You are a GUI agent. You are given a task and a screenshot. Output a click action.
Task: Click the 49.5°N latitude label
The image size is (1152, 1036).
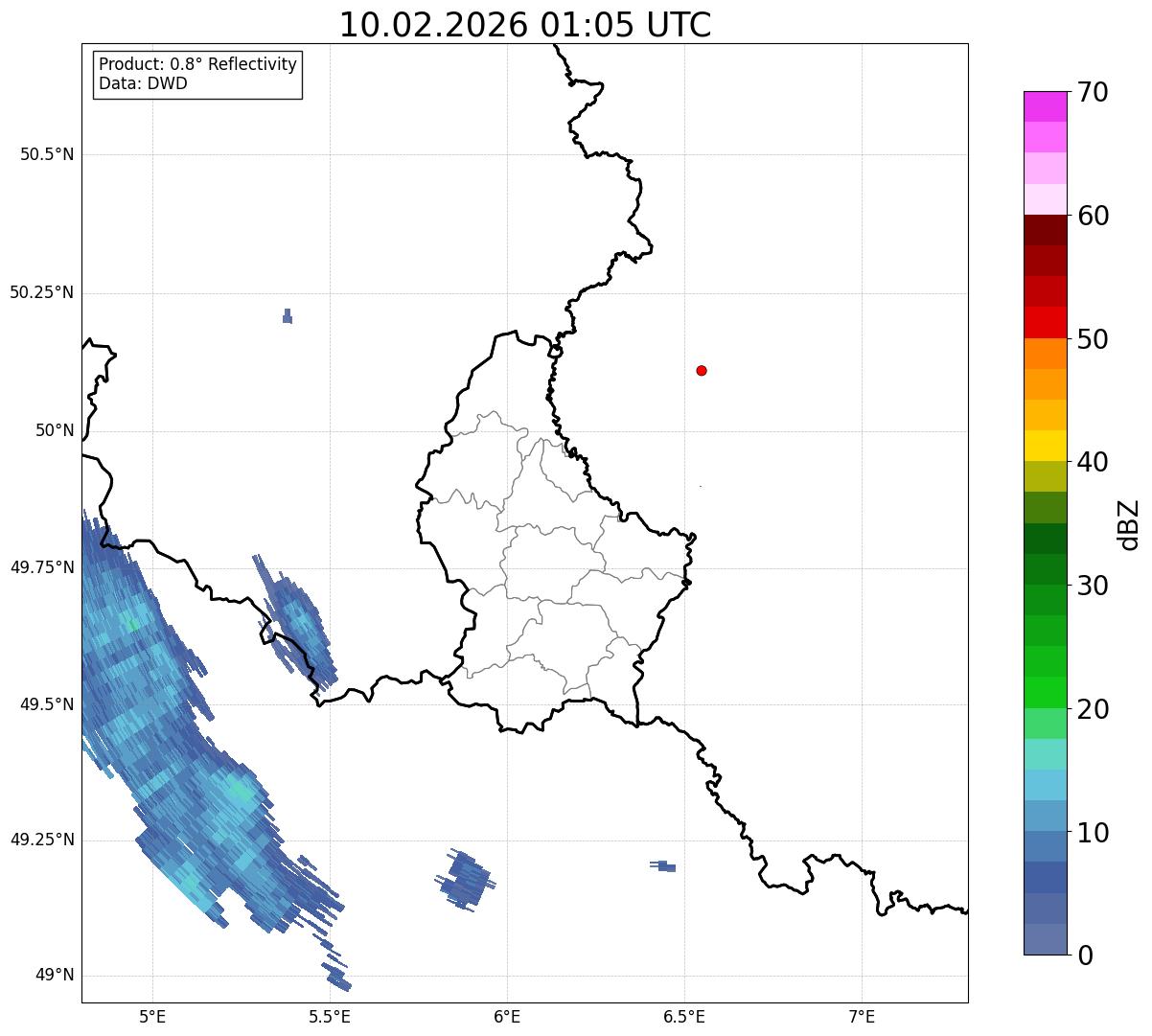pyautogui.click(x=47, y=704)
